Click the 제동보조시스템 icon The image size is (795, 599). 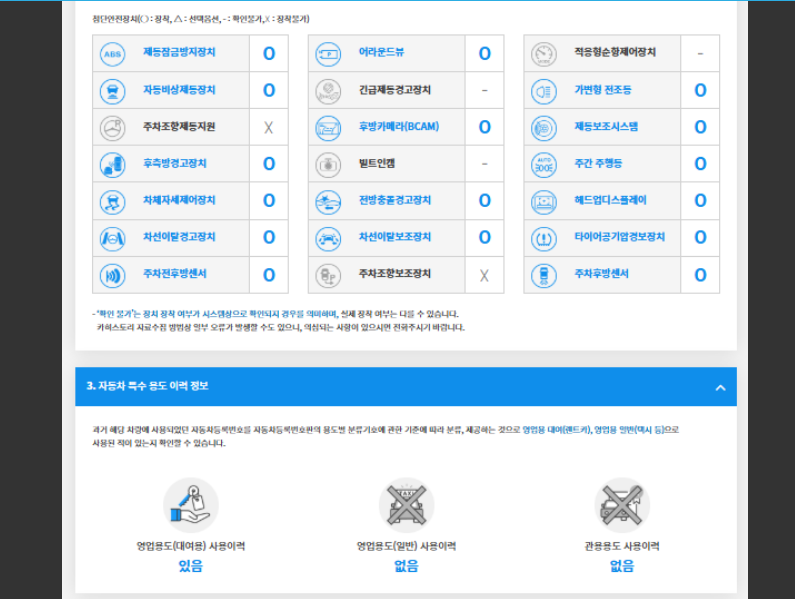544,128
